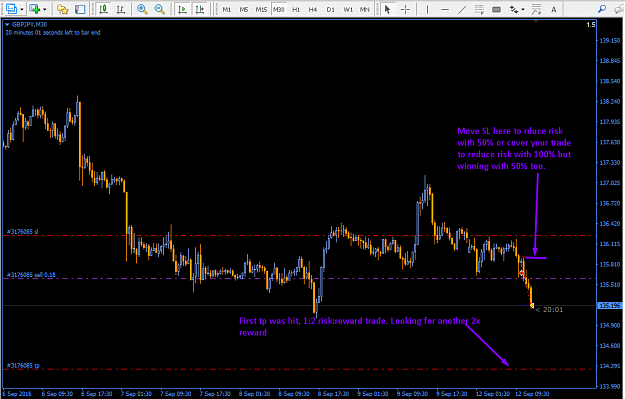Expand the GBPJPY,M30 chart triangle menu
625x399 pixels.
[x=7, y=25]
